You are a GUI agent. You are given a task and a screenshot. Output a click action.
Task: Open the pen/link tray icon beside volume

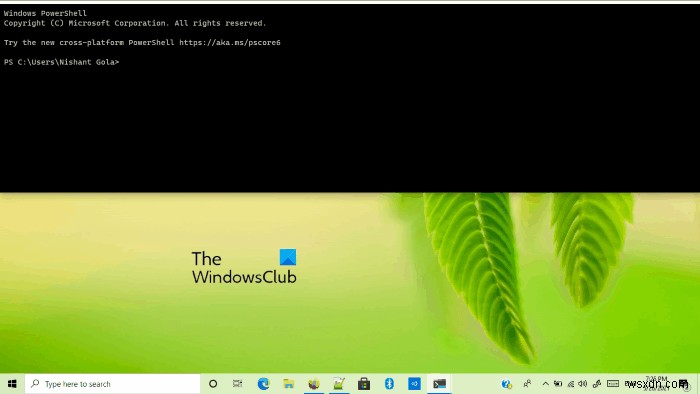point(597,384)
